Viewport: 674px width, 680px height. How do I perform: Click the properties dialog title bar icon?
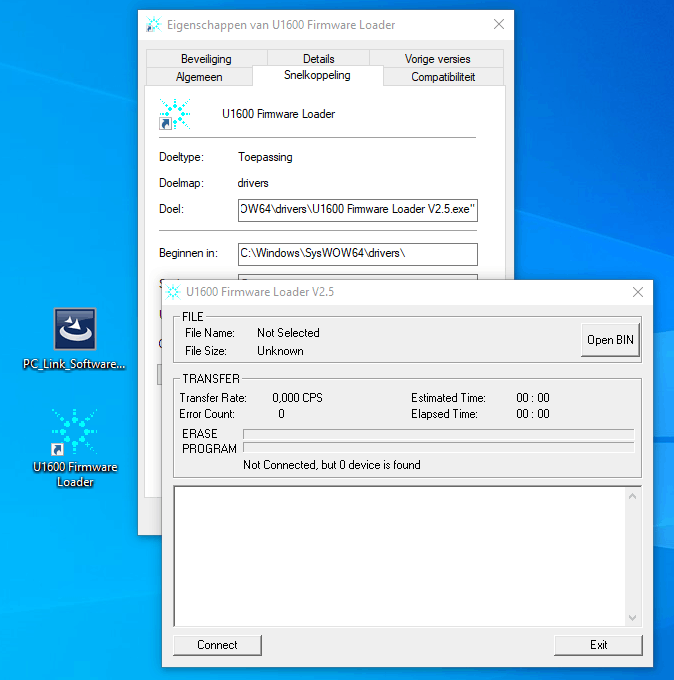tap(154, 25)
